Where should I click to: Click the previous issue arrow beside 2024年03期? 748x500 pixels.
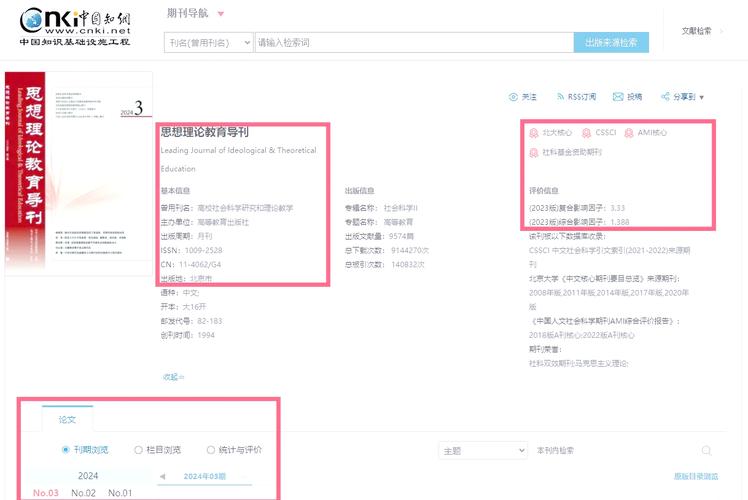(x=163, y=476)
